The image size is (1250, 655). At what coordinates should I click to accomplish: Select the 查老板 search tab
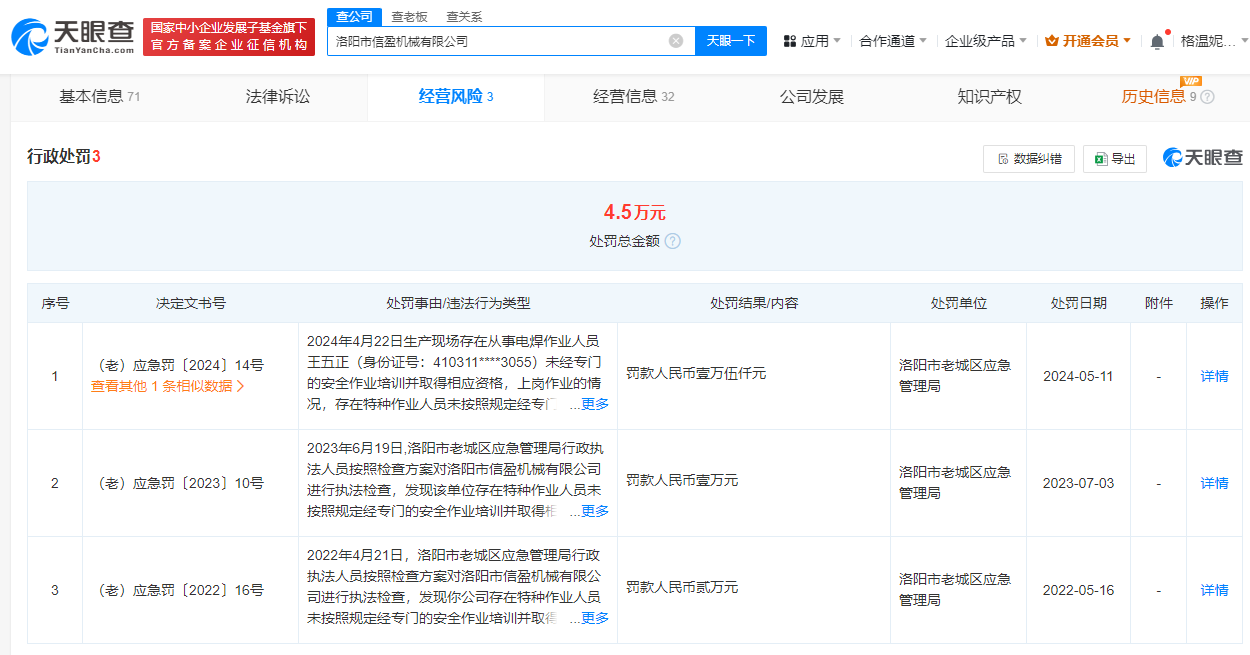(x=409, y=16)
